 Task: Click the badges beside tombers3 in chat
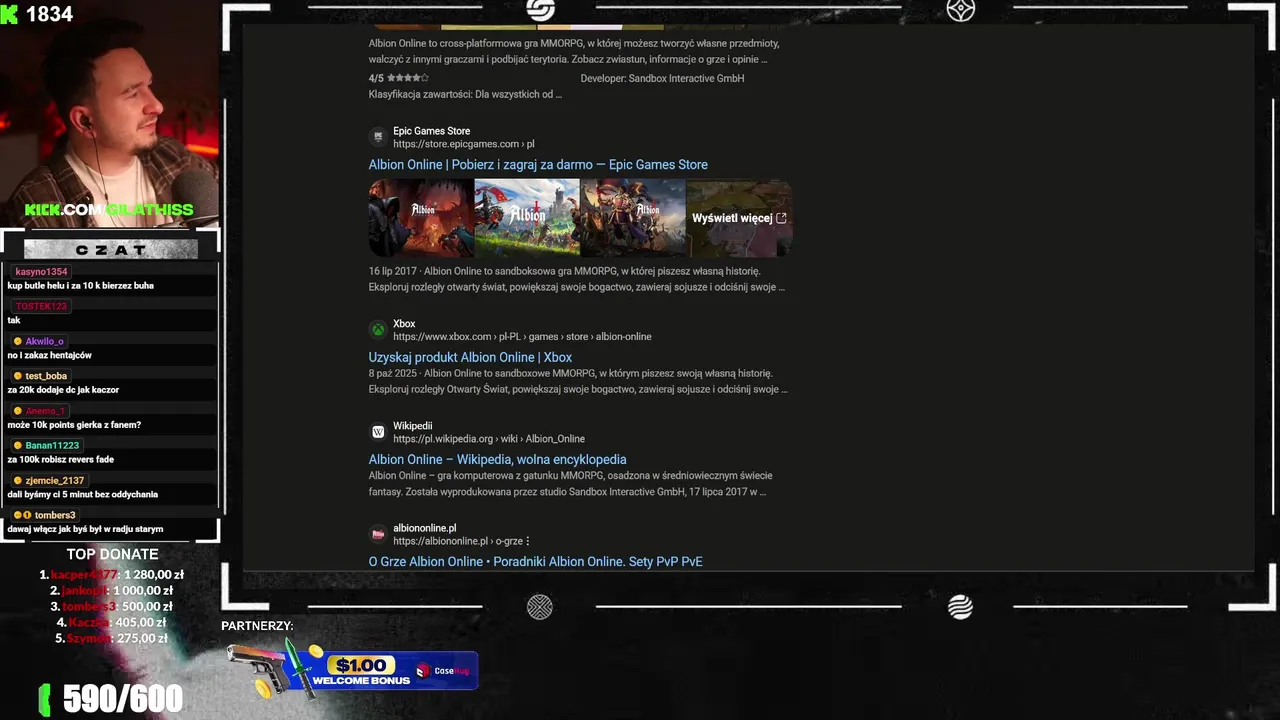click(22, 515)
